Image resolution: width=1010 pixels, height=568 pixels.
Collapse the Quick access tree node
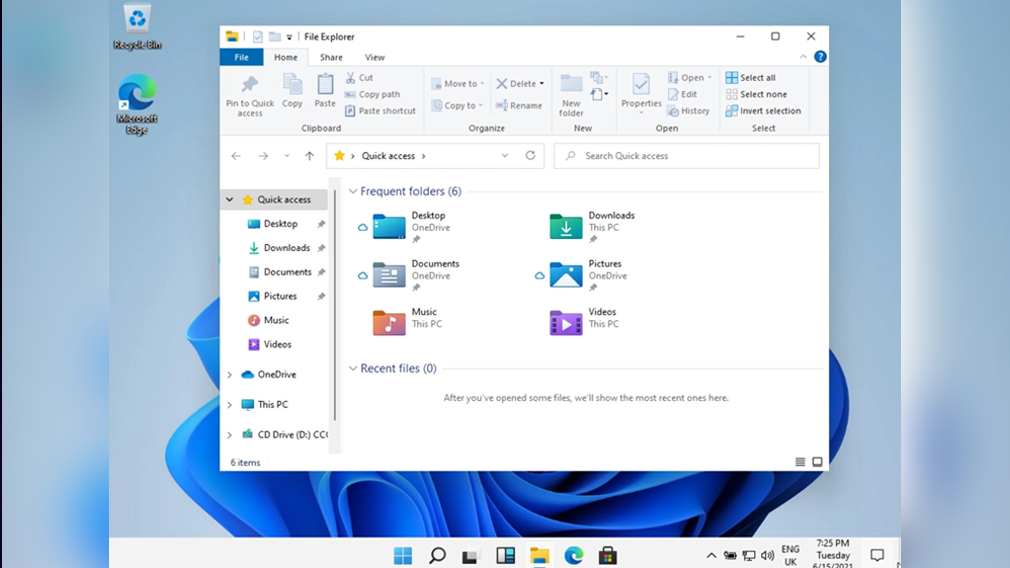[229, 200]
